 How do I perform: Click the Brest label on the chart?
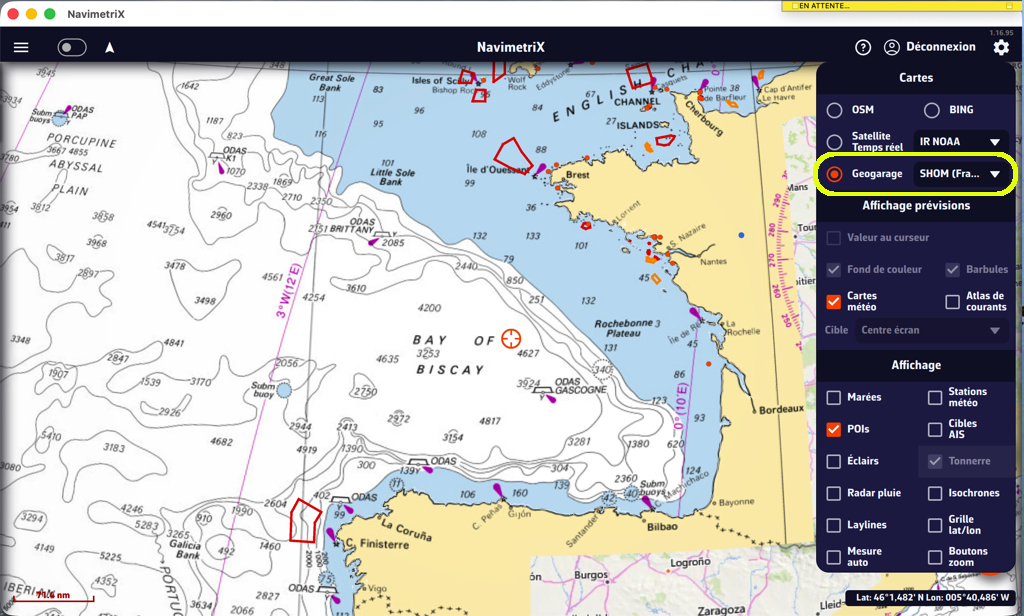coord(577,175)
